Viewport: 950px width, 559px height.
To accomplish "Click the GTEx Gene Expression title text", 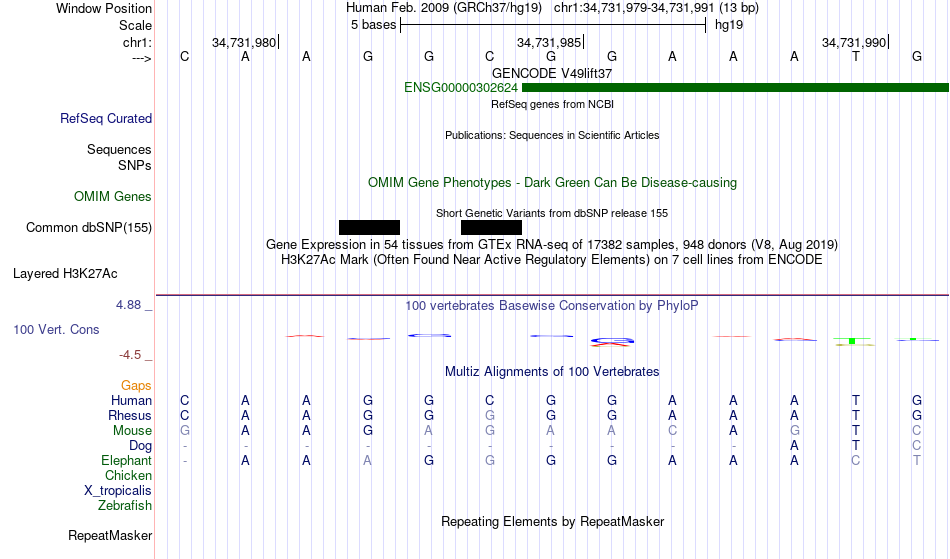I will (x=552, y=245).
